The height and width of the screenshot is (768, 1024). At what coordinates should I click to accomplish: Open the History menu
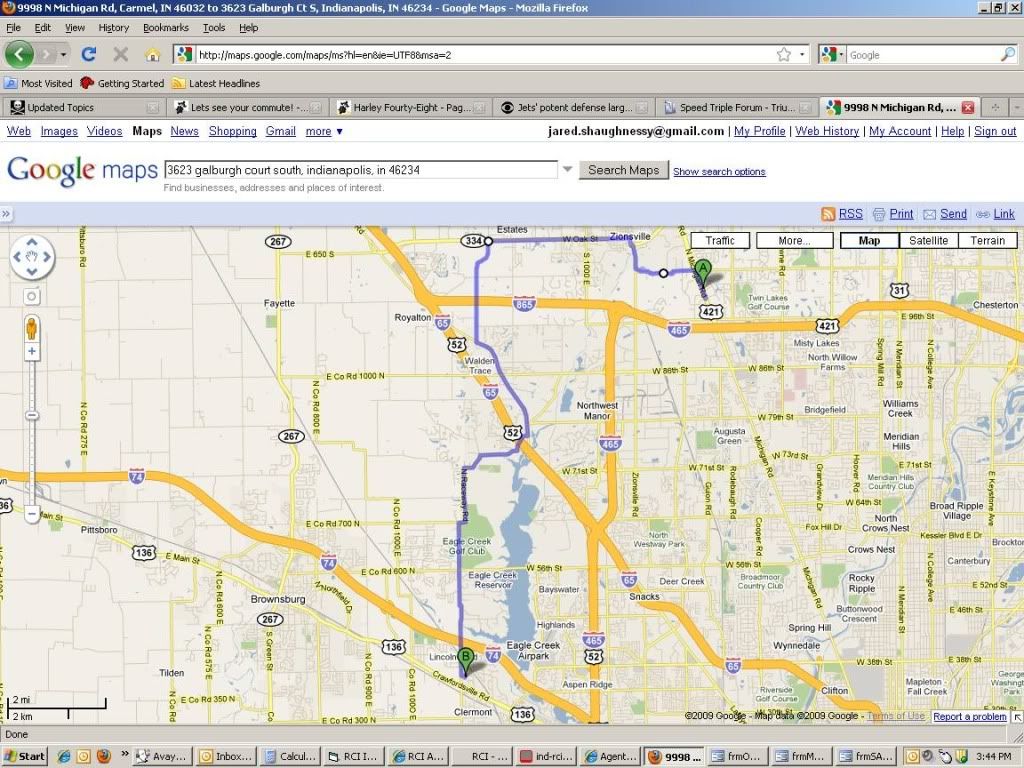[x=114, y=27]
